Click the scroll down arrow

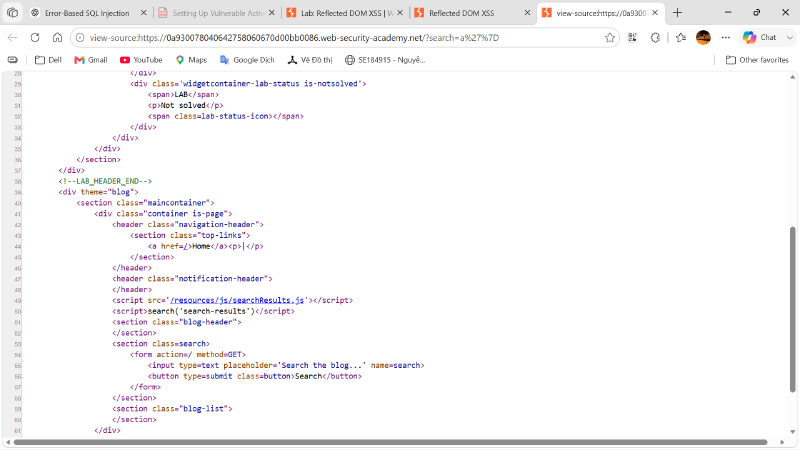[792, 432]
